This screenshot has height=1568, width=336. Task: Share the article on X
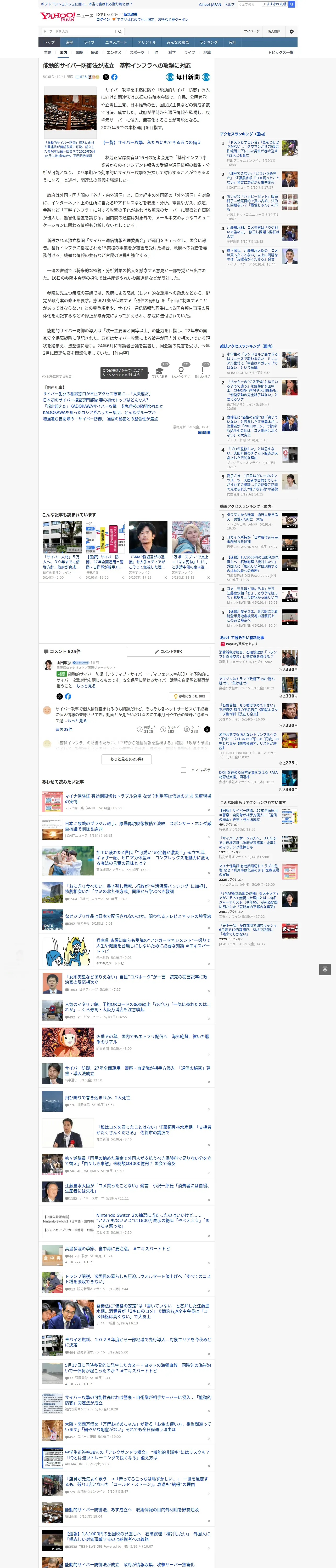pos(106,77)
